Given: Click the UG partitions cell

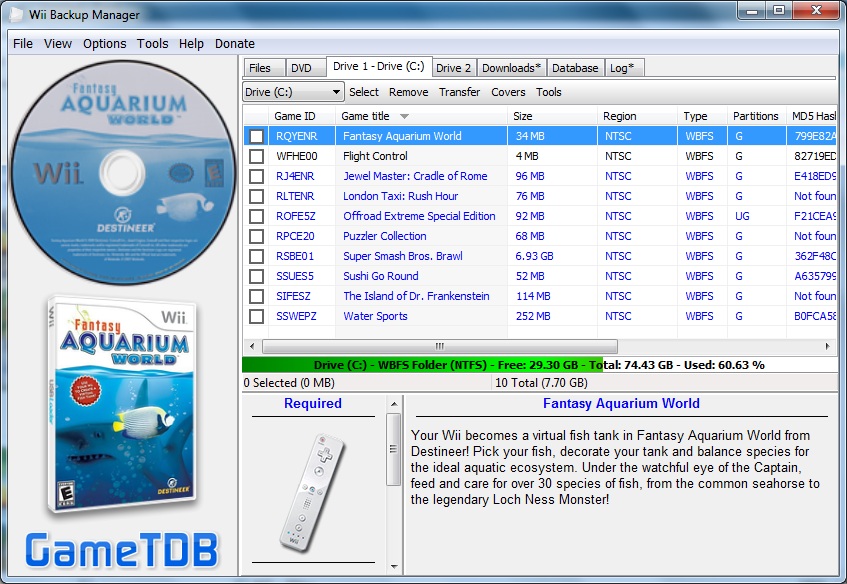Looking at the screenshot, I should point(742,216).
